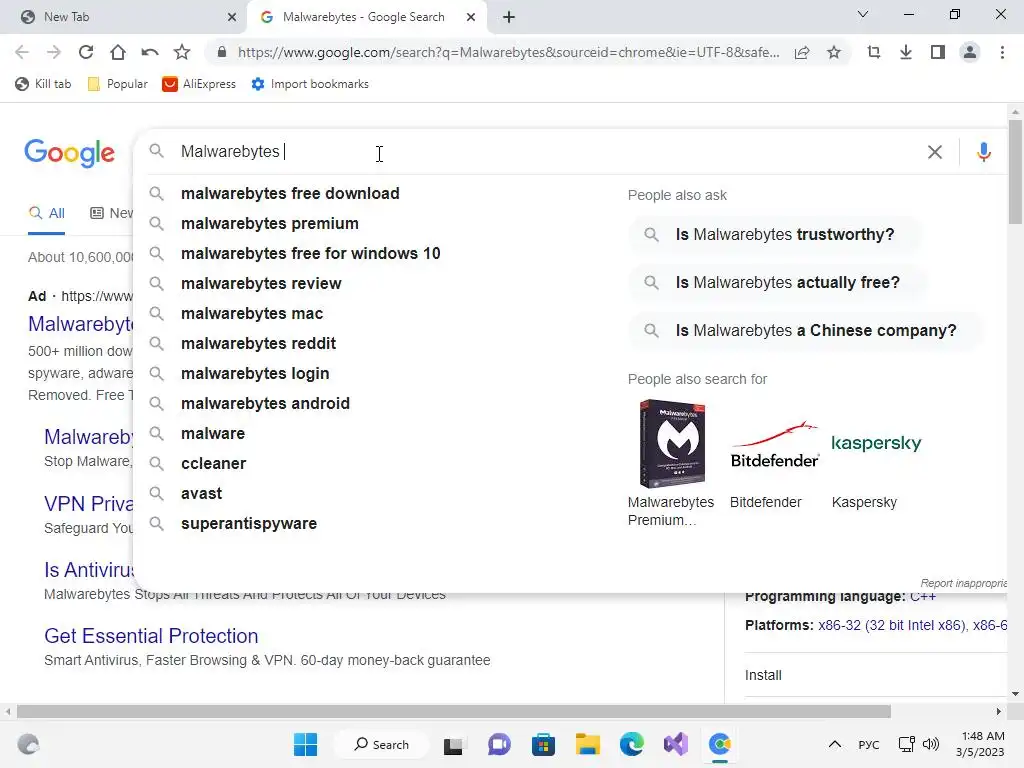This screenshot has height=768, width=1024.
Task: Choose the avast suggestion
Action: pyautogui.click(x=201, y=494)
